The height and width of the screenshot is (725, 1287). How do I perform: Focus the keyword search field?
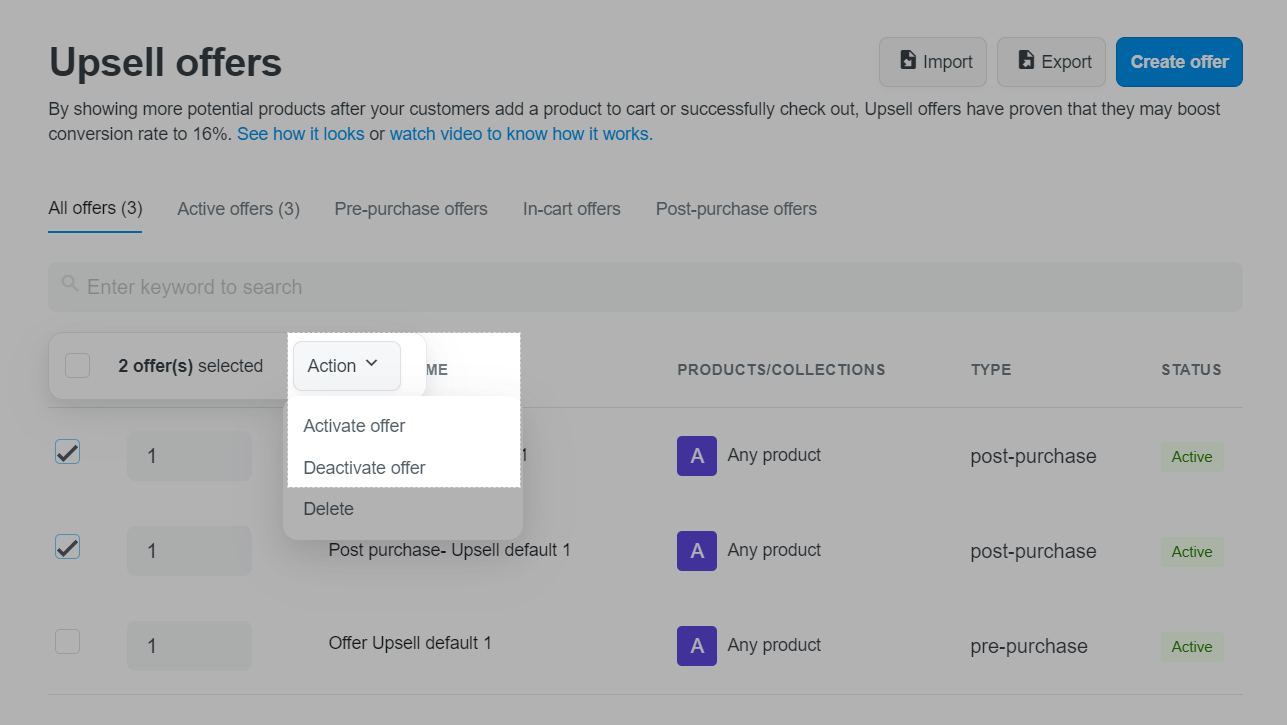pyautogui.click(x=645, y=287)
